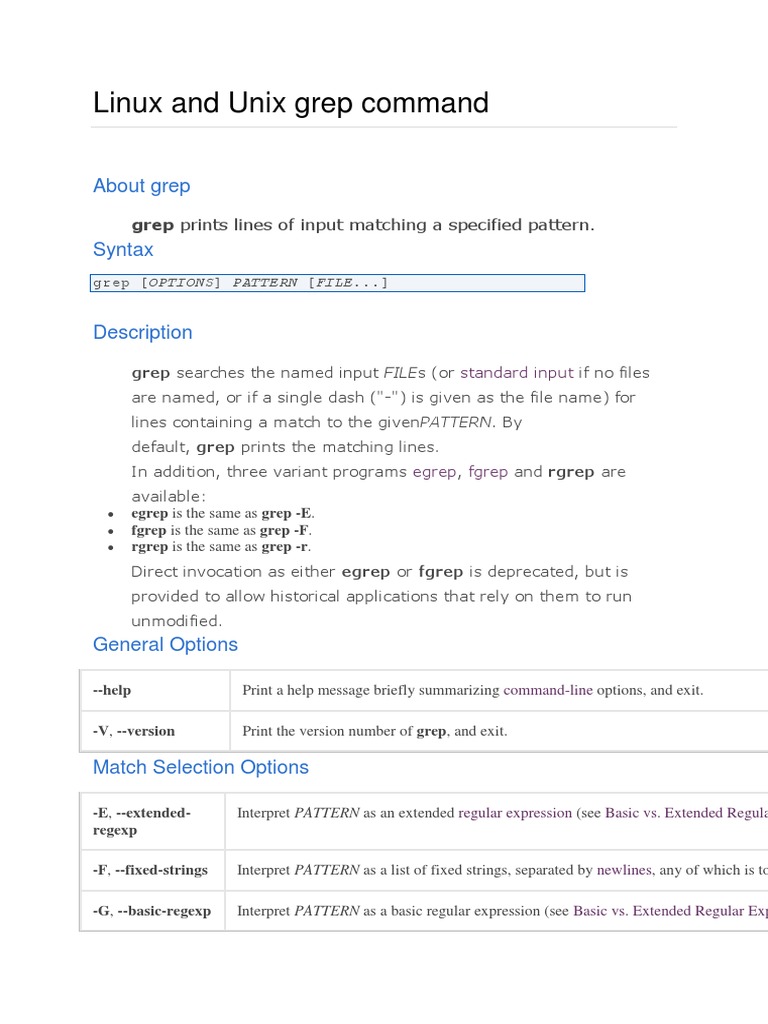The width and height of the screenshot is (768, 1024).
Task: Click the "Syntax" section heading
Action: 123,250
